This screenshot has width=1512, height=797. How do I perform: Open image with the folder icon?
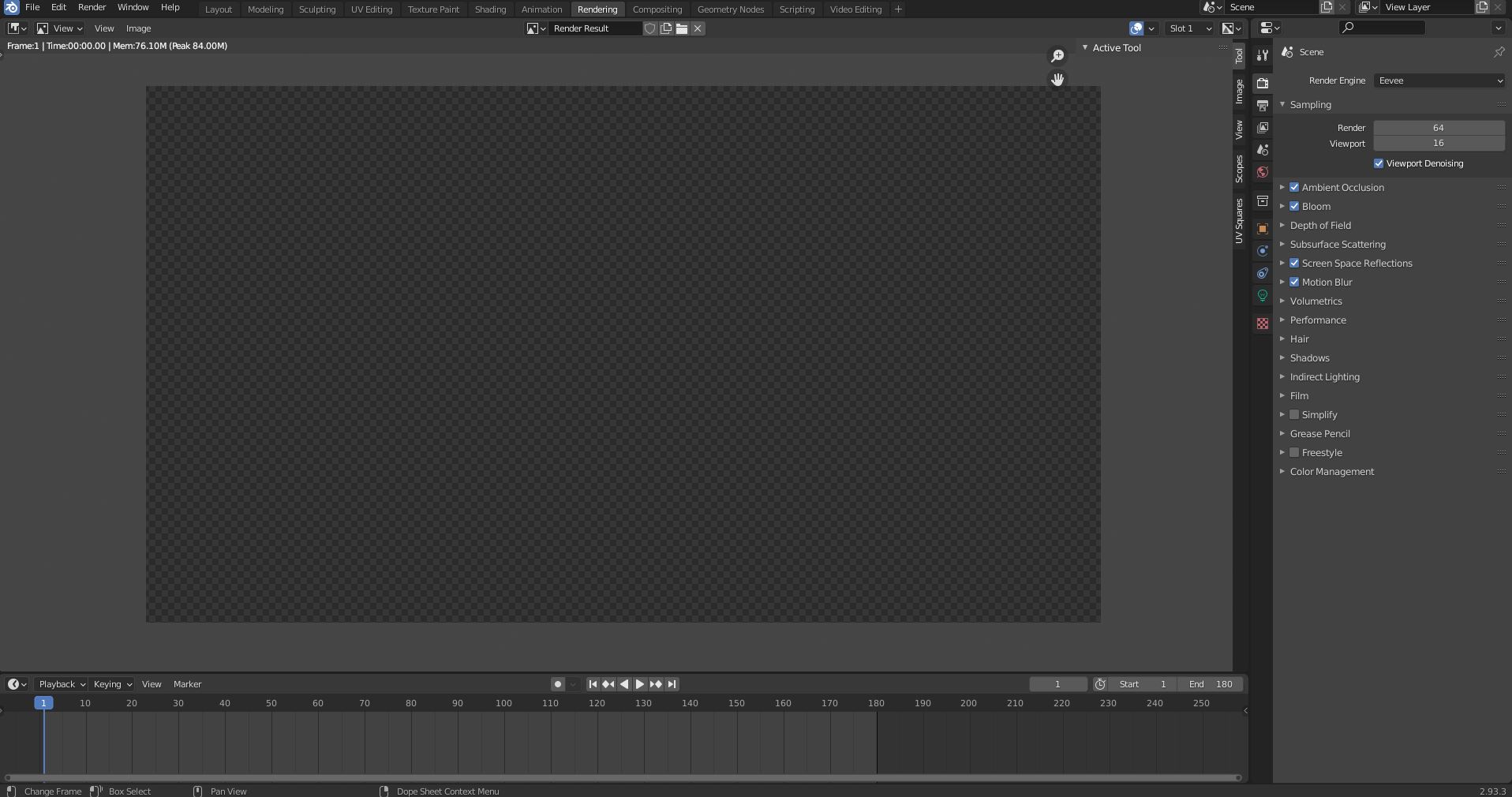click(x=682, y=28)
